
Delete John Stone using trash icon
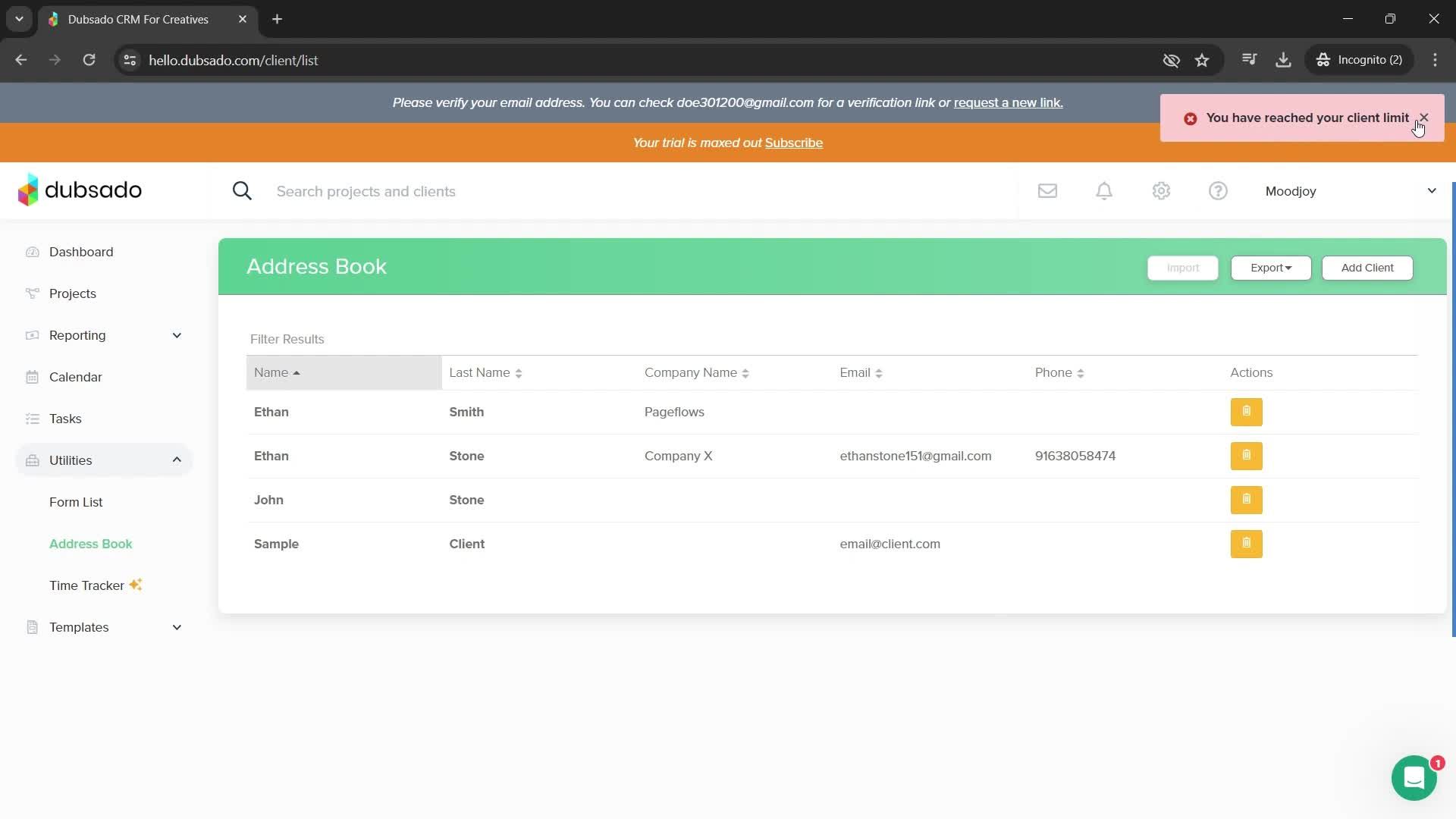pyautogui.click(x=1246, y=500)
